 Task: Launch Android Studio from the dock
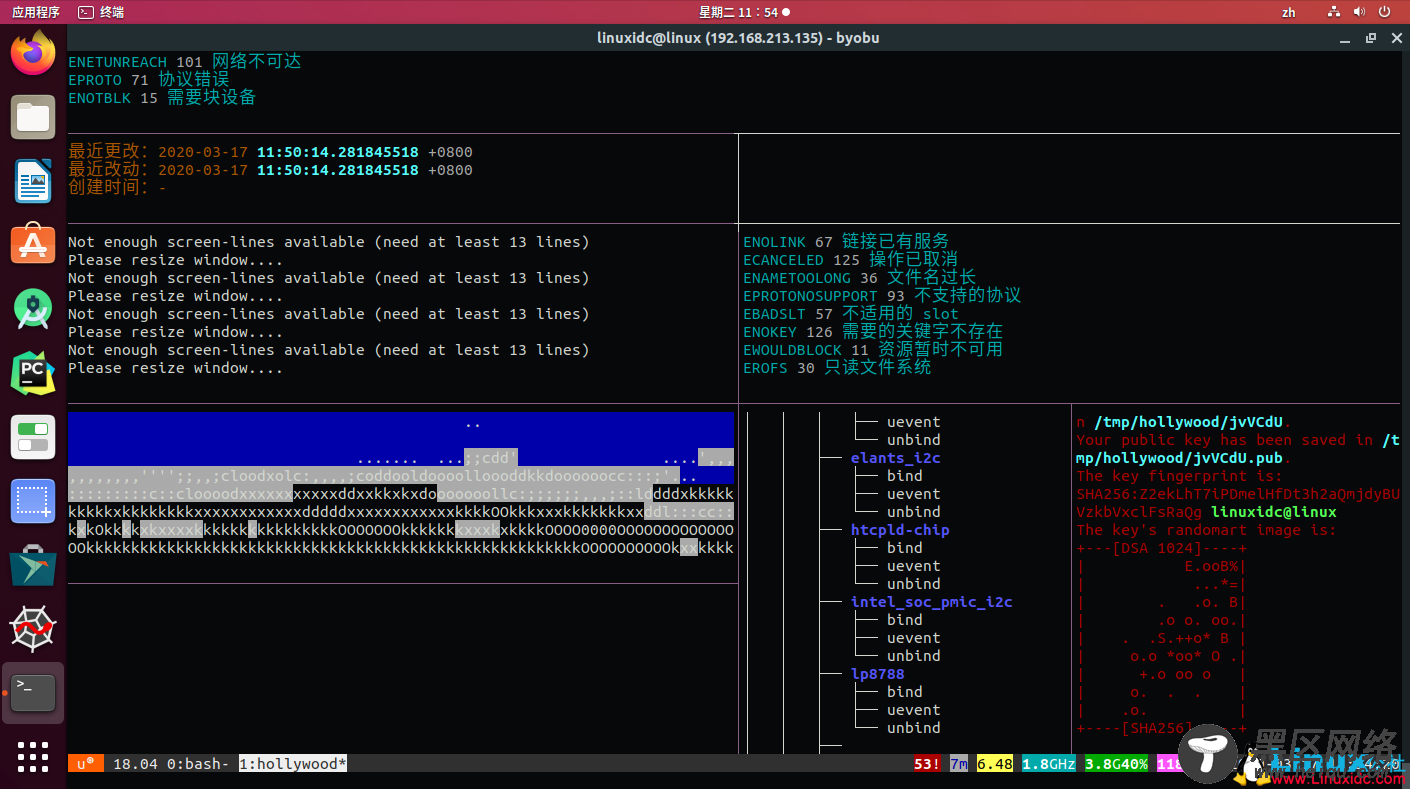point(33,310)
